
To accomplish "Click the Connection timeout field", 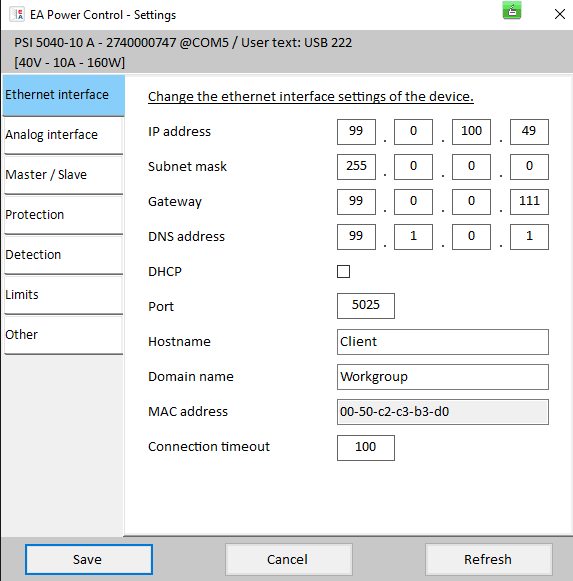I will point(366,448).
